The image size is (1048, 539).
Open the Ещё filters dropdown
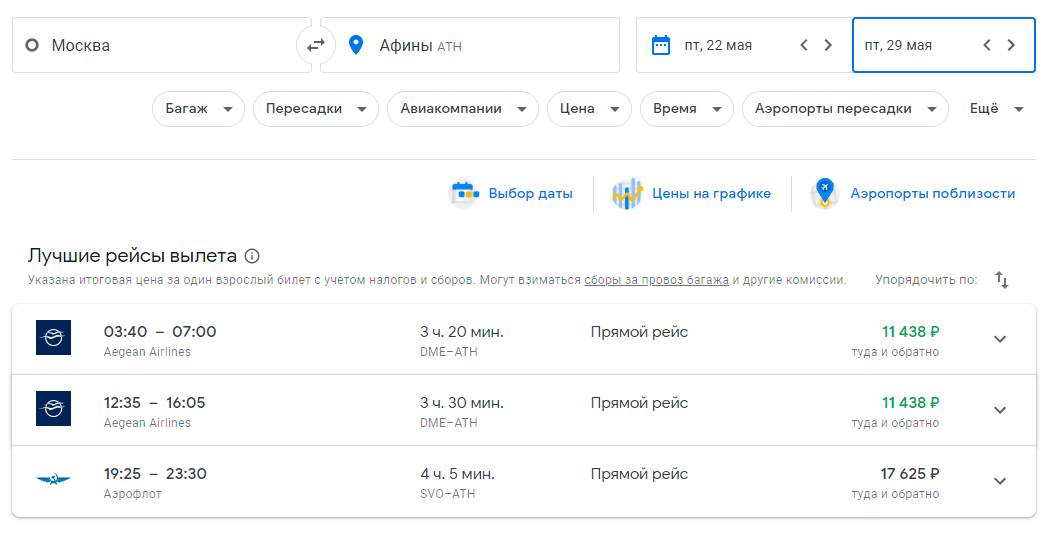click(x=997, y=109)
